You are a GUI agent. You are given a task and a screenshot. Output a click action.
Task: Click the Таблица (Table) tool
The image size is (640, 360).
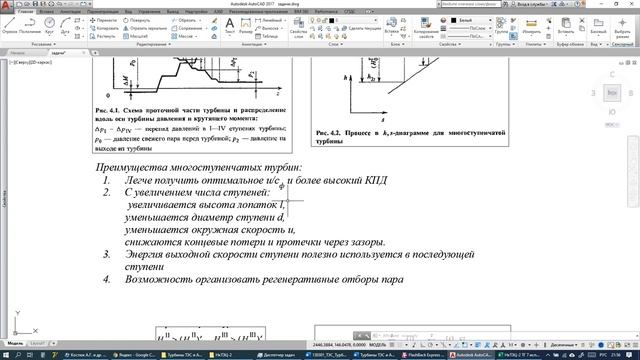tap(267, 36)
